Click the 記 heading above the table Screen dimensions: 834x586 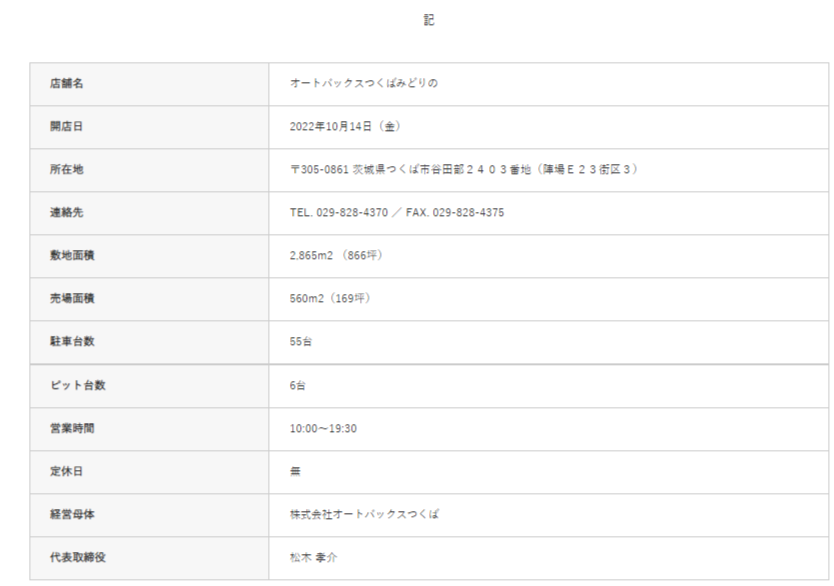pyautogui.click(x=429, y=19)
